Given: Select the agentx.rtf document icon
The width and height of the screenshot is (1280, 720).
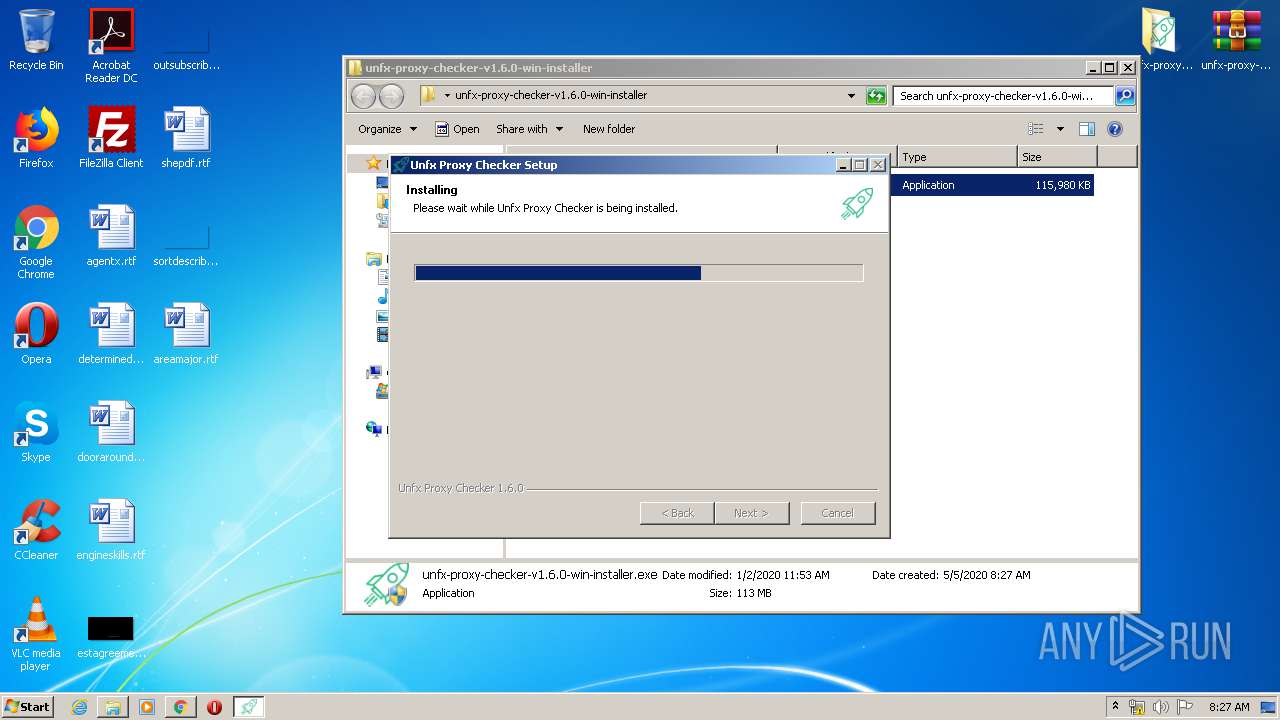Looking at the screenshot, I should tap(111, 236).
